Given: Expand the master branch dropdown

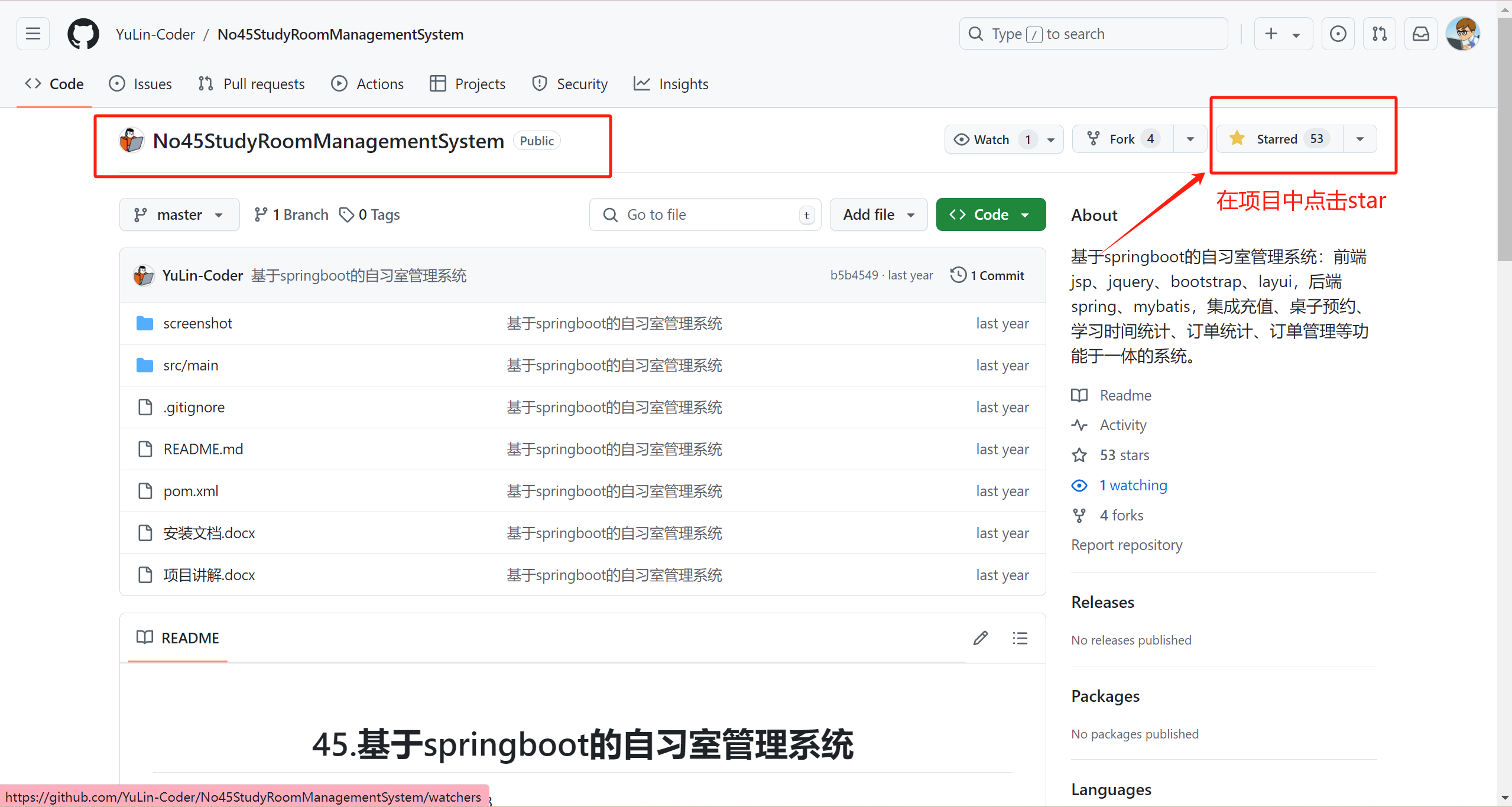Looking at the screenshot, I should [x=179, y=214].
